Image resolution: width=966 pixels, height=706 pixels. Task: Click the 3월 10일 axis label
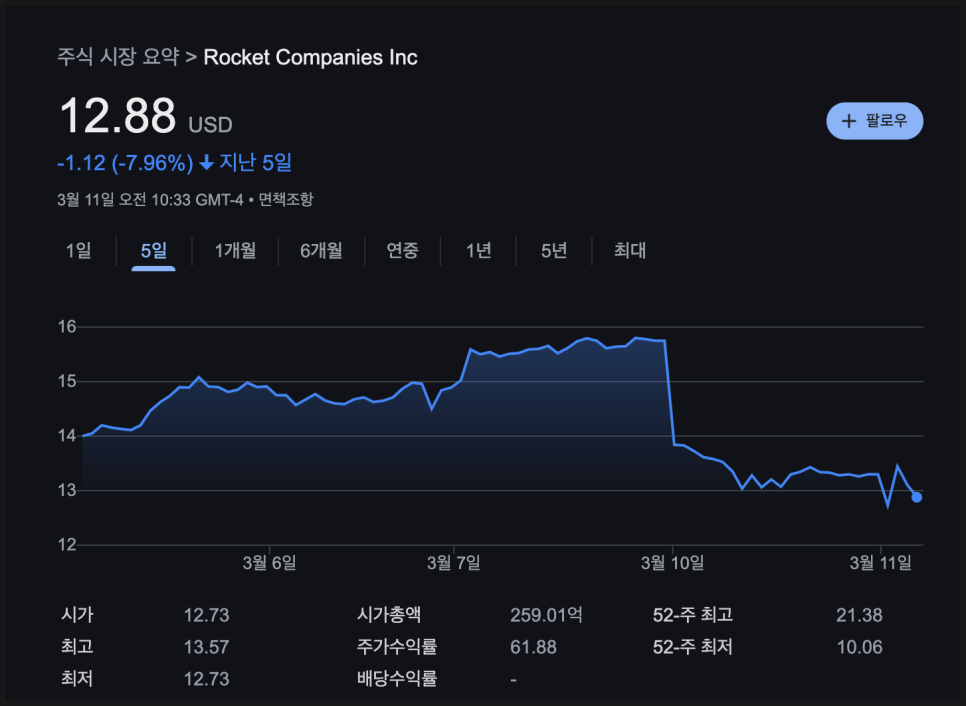point(672,563)
